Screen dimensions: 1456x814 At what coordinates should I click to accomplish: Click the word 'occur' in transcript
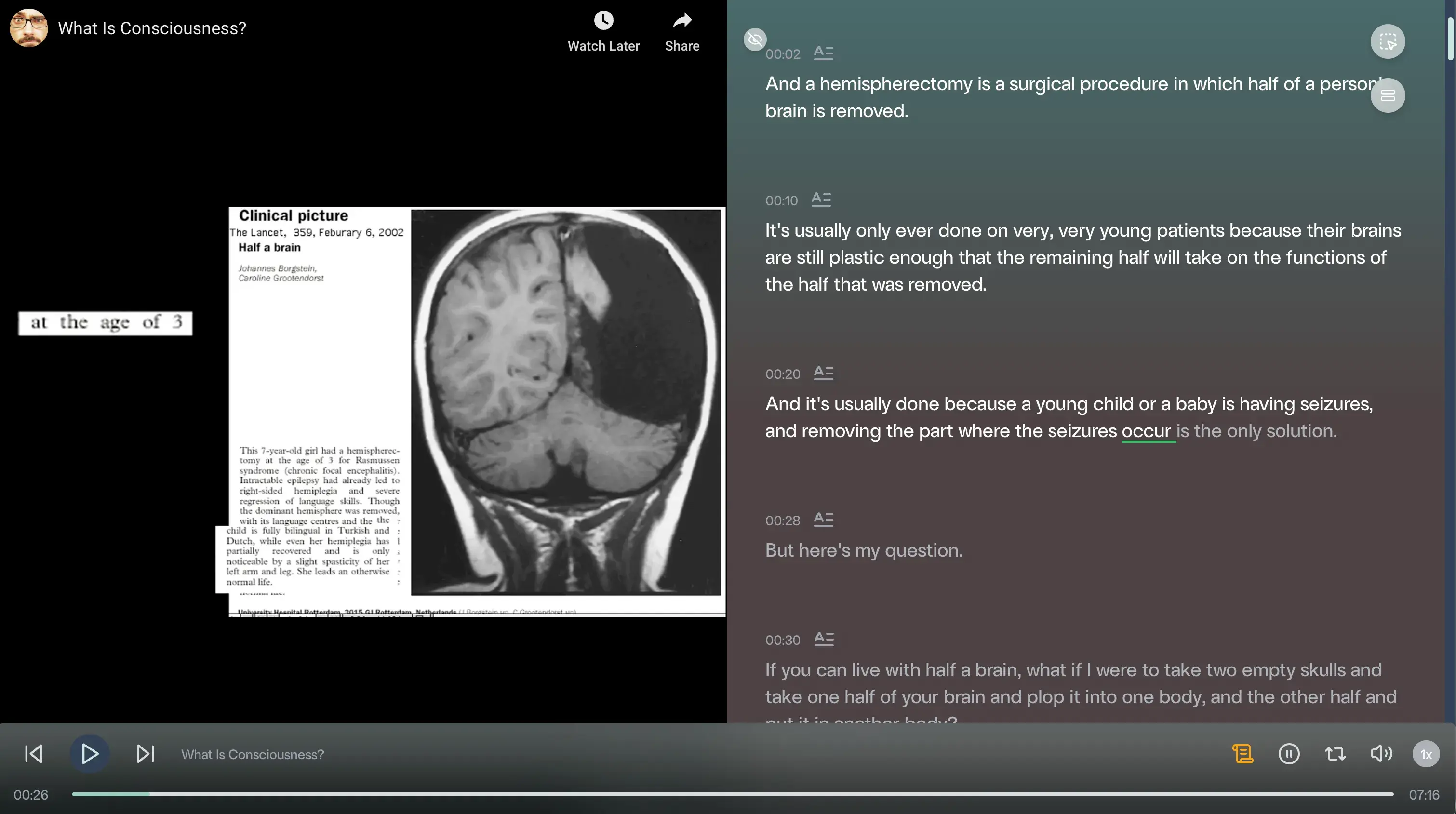pyautogui.click(x=1146, y=431)
